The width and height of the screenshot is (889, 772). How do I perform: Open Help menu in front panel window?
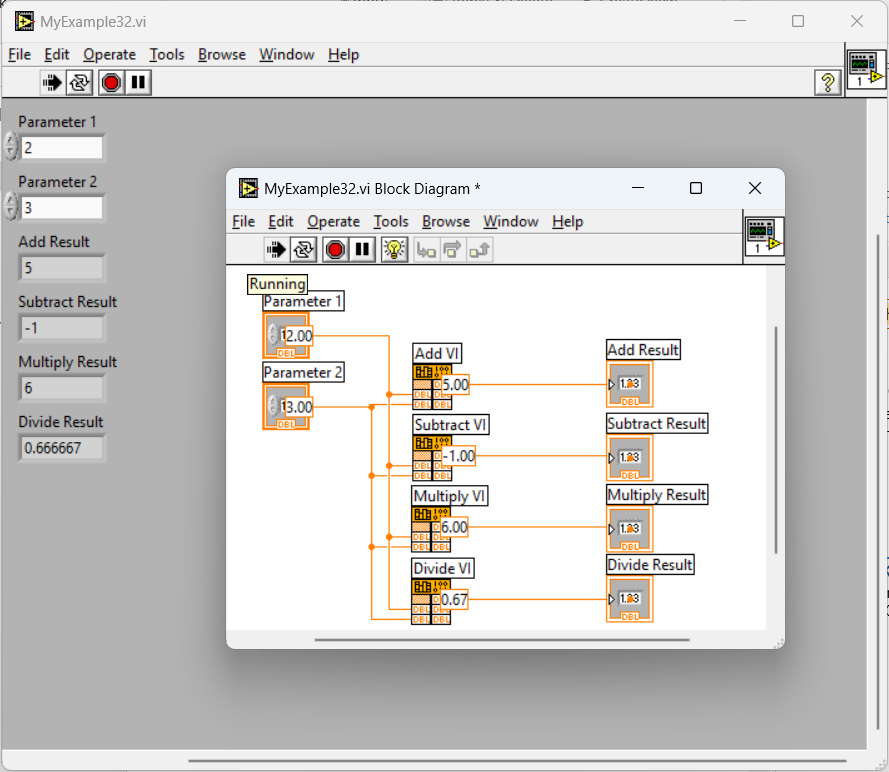(344, 54)
